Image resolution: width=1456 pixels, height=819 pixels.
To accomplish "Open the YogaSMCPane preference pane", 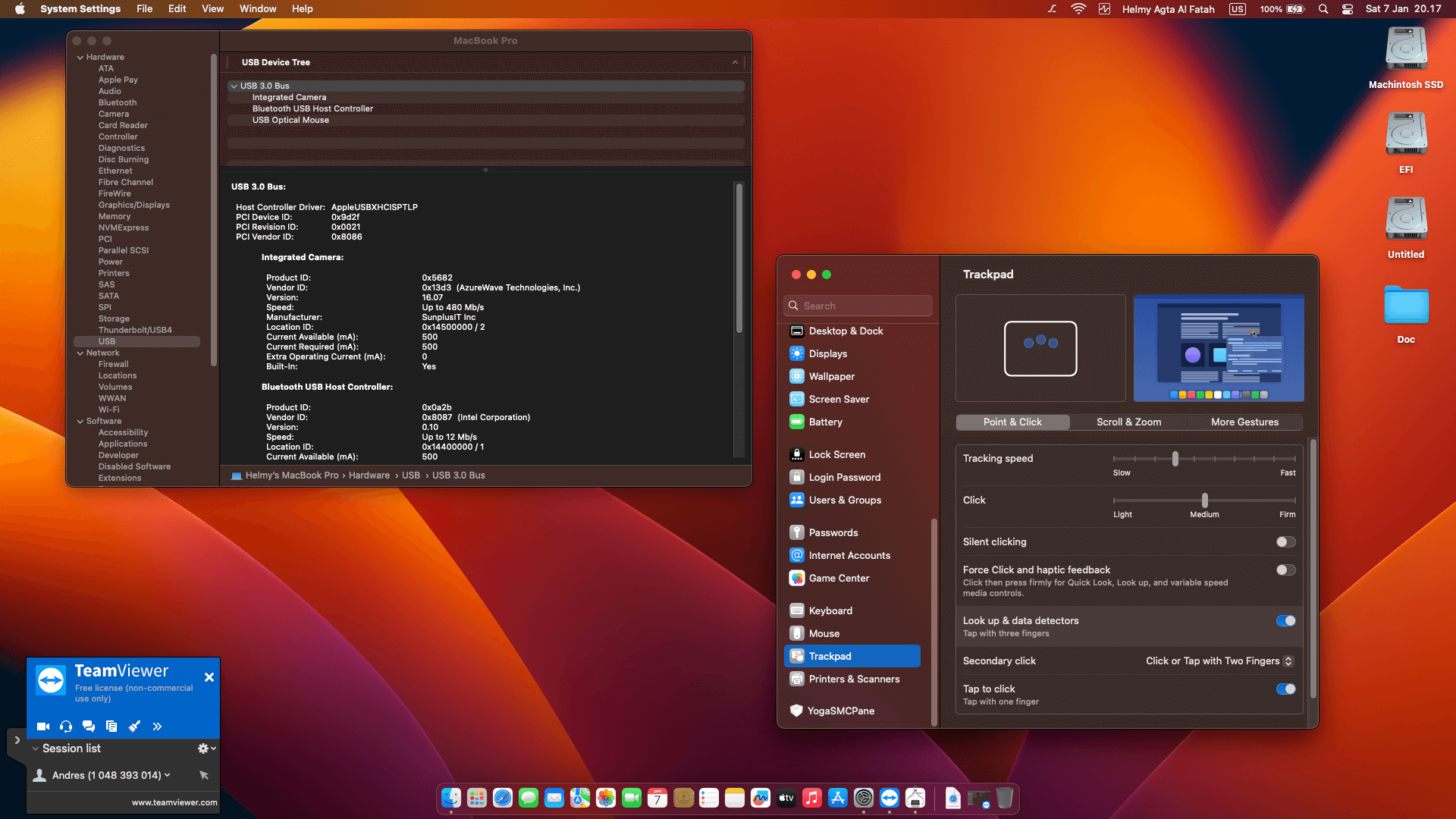I will click(x=840, y=711).
